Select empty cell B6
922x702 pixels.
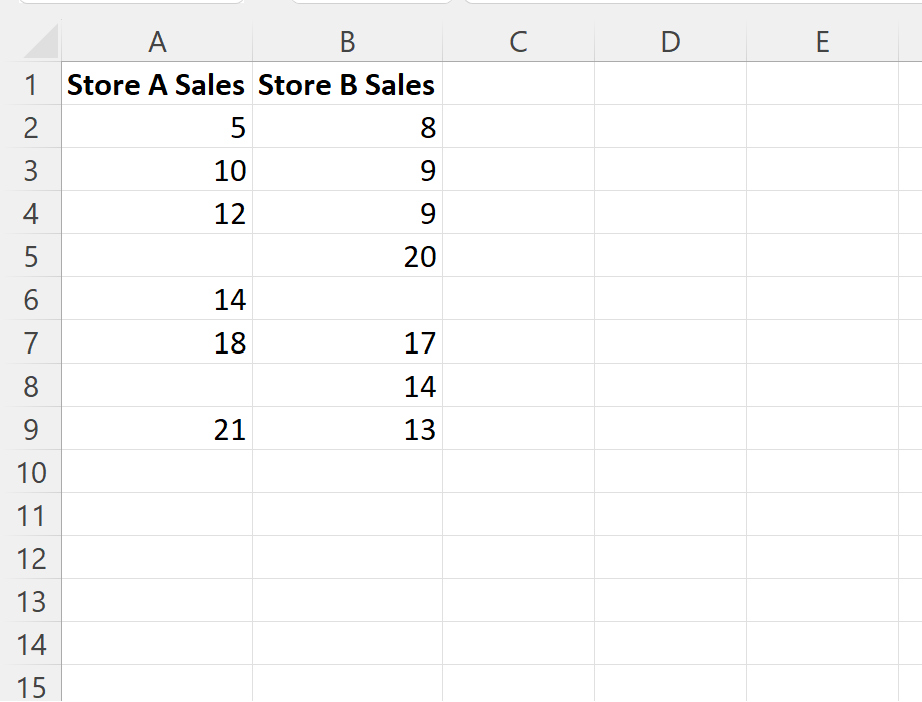347,299
